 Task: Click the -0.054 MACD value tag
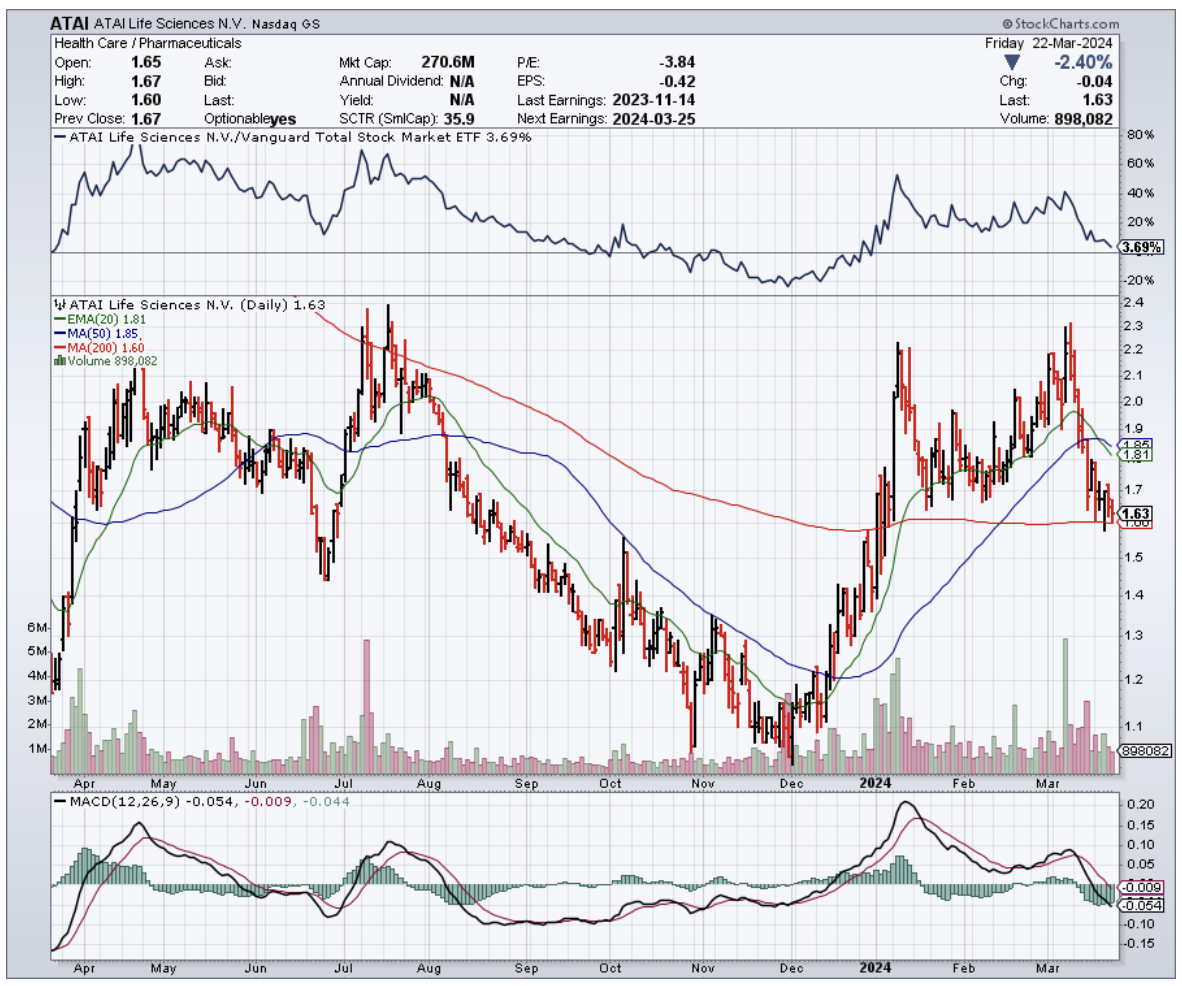[1139, 904]
